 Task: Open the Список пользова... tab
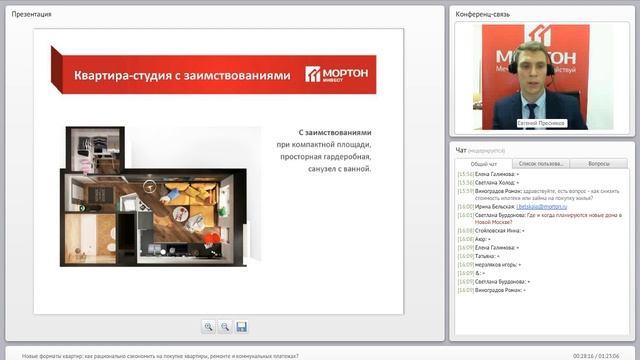pos(541,164)
